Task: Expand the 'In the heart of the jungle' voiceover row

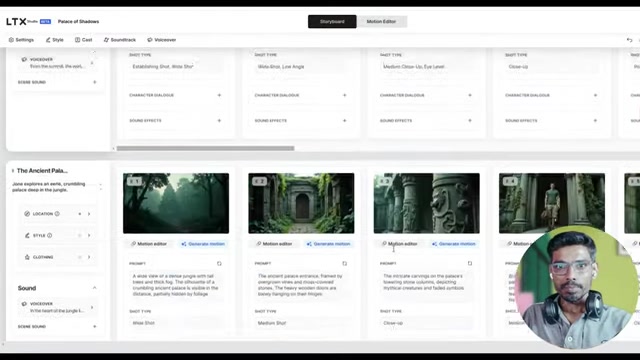Action: [x=92, y=307]
